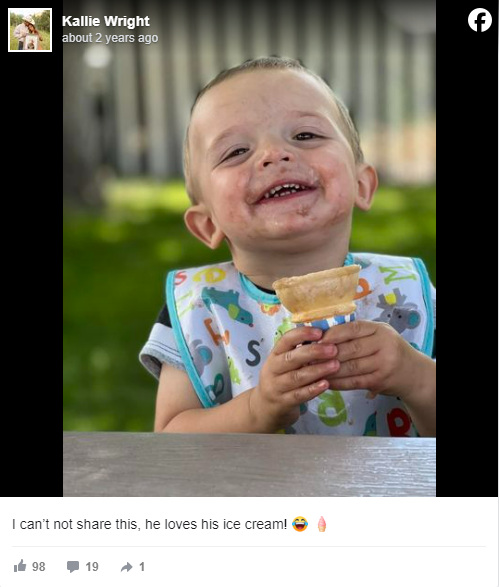The height and width of the screenshot is (587, 499).
Task: Open Kallie Wright's profile picture thumbnail
Action: (30, 30)
